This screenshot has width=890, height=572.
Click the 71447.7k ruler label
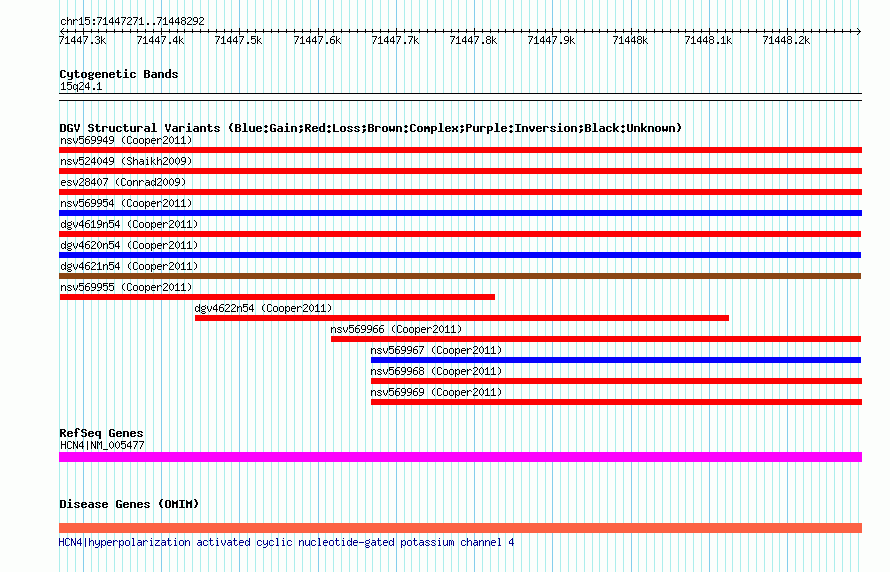click(x=395, y=40)
